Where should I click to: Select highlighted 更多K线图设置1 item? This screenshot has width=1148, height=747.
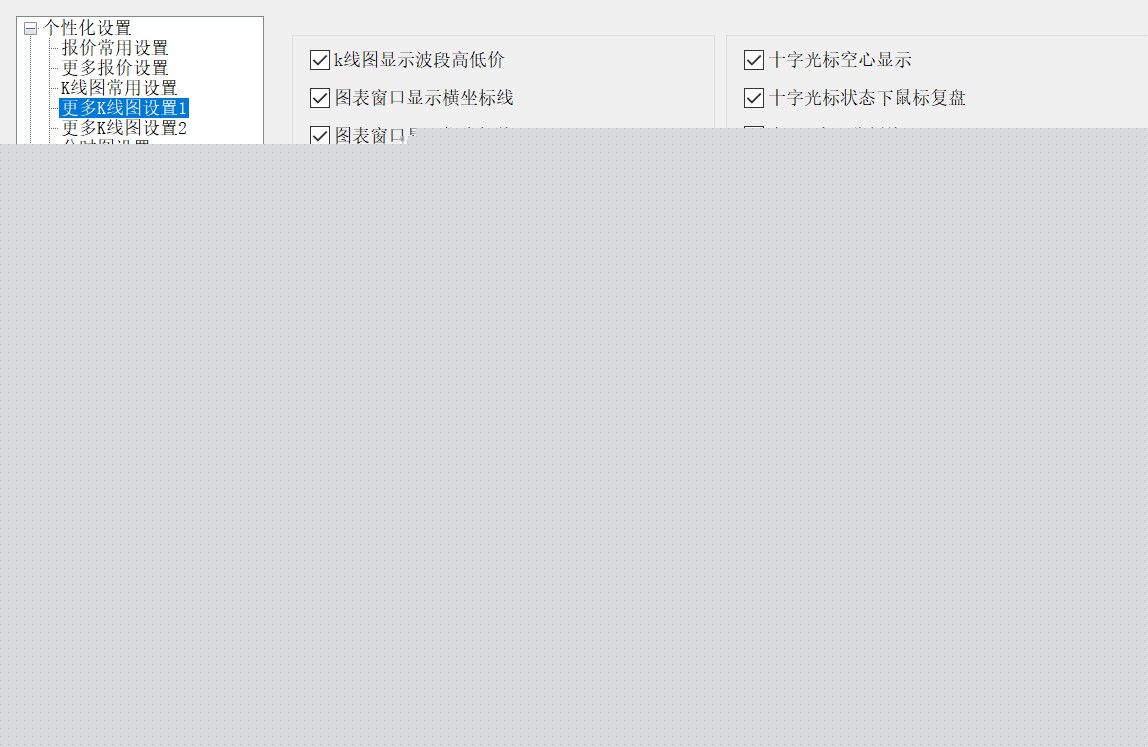(124, 108)
